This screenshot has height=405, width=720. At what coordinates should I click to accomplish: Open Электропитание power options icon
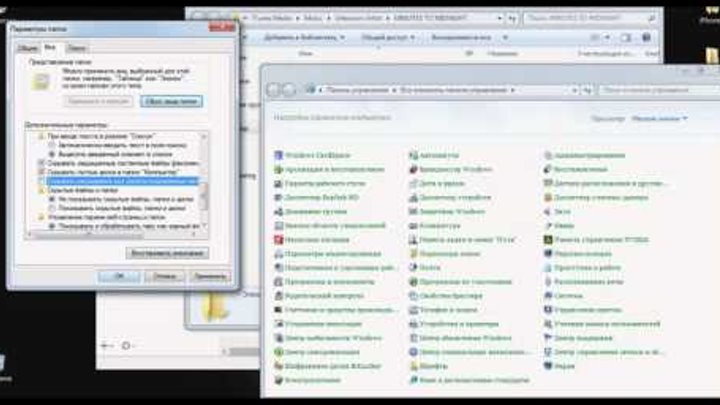pyautogui.click(x=278, y=380)
